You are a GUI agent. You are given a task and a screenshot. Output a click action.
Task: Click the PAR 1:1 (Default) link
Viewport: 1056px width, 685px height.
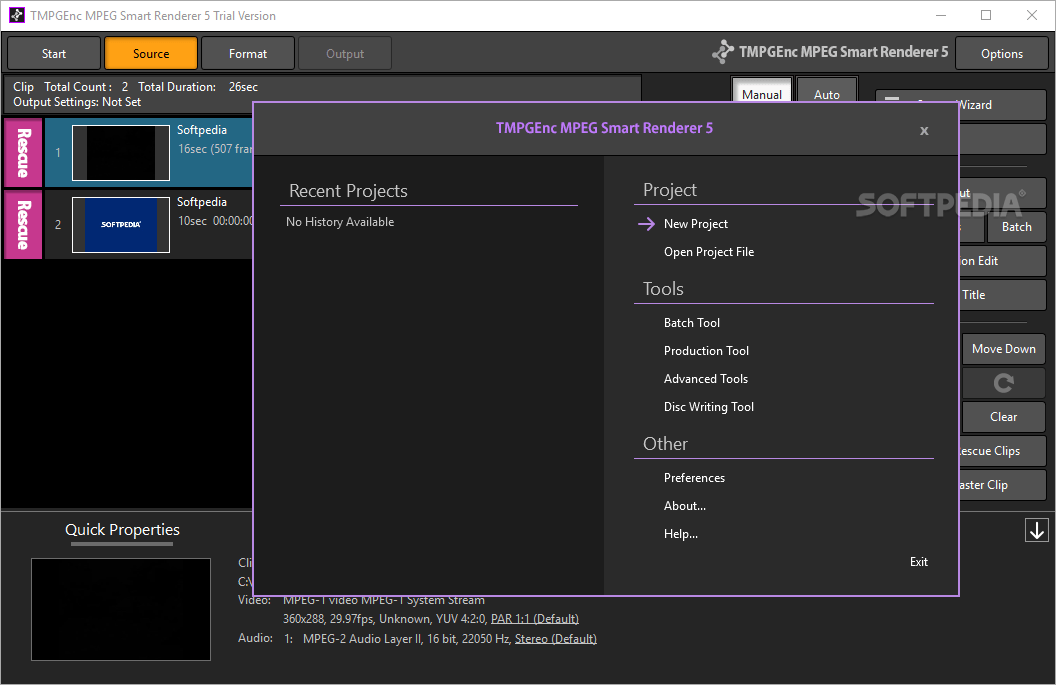pos(535,618)
